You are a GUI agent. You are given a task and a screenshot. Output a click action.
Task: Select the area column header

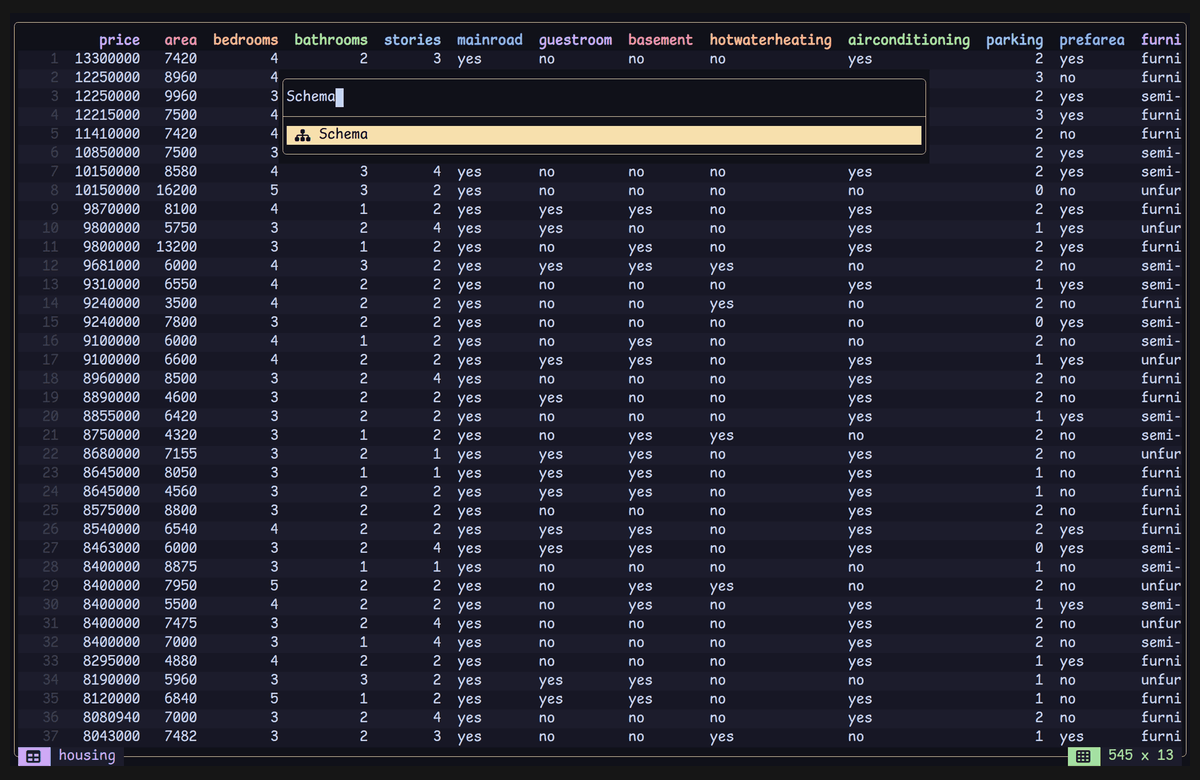coord(181,40)
